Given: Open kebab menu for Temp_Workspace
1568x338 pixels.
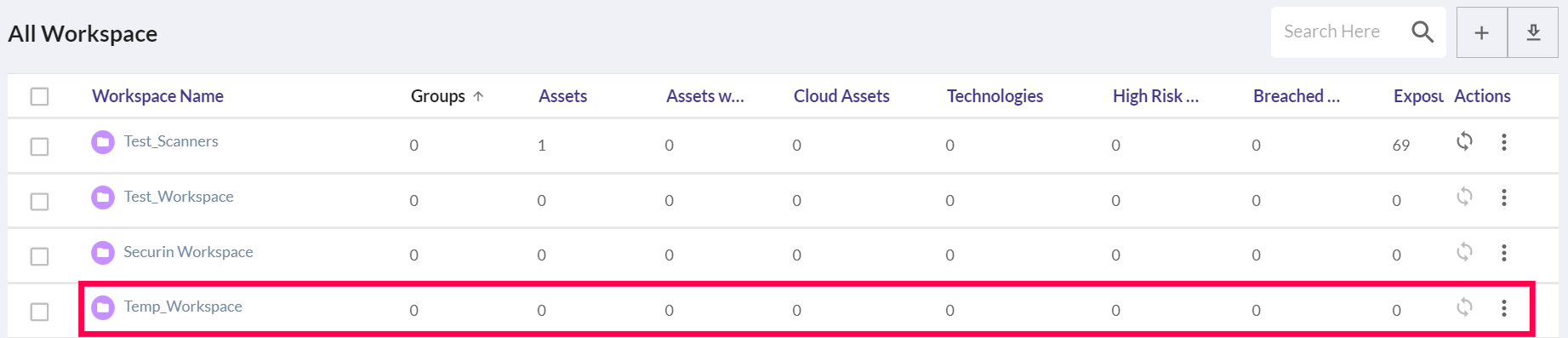Looking at the screenshot, I should pos(1504,308).
